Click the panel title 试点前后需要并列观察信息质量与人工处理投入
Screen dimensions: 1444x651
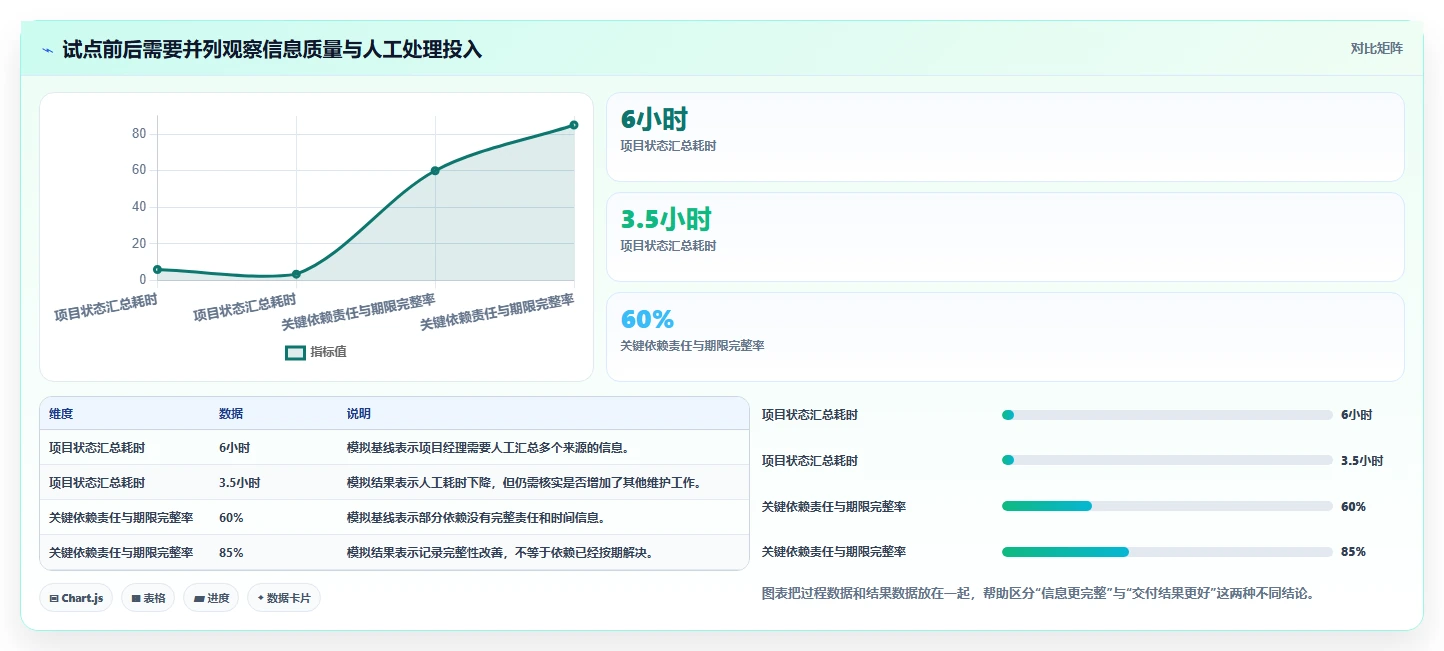[272, 49]
